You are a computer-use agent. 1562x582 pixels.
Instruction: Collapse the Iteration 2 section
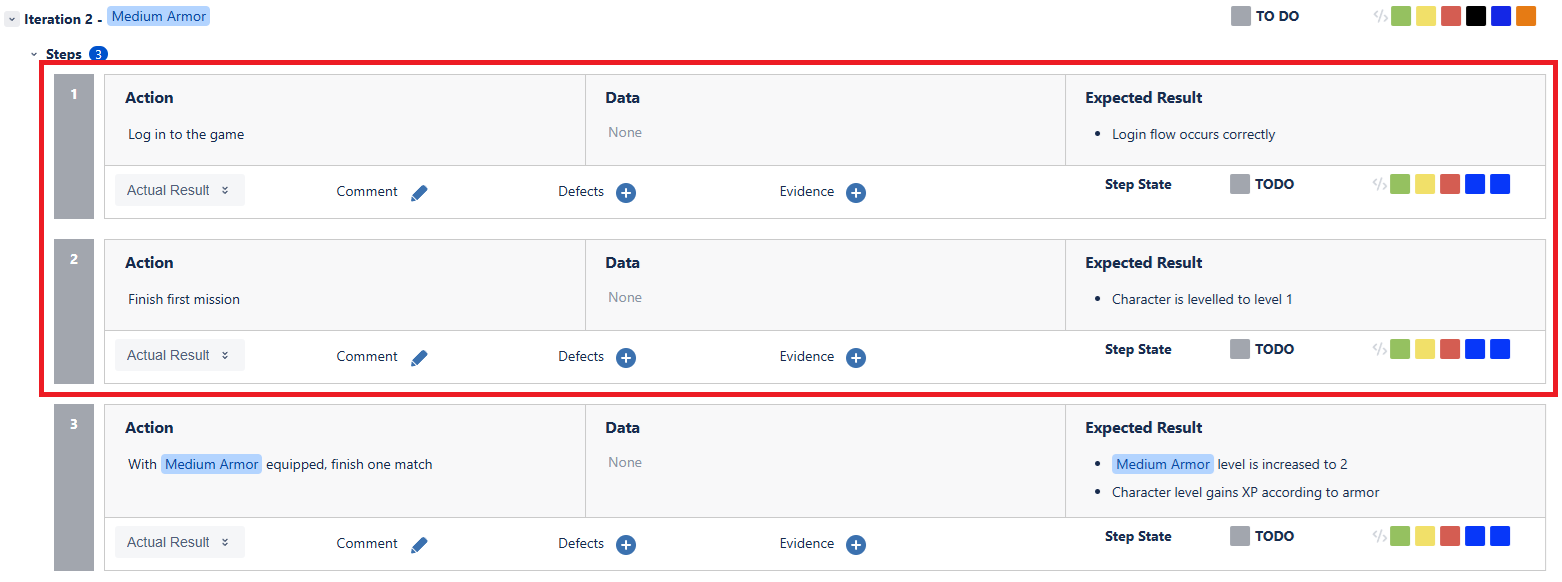12,19
